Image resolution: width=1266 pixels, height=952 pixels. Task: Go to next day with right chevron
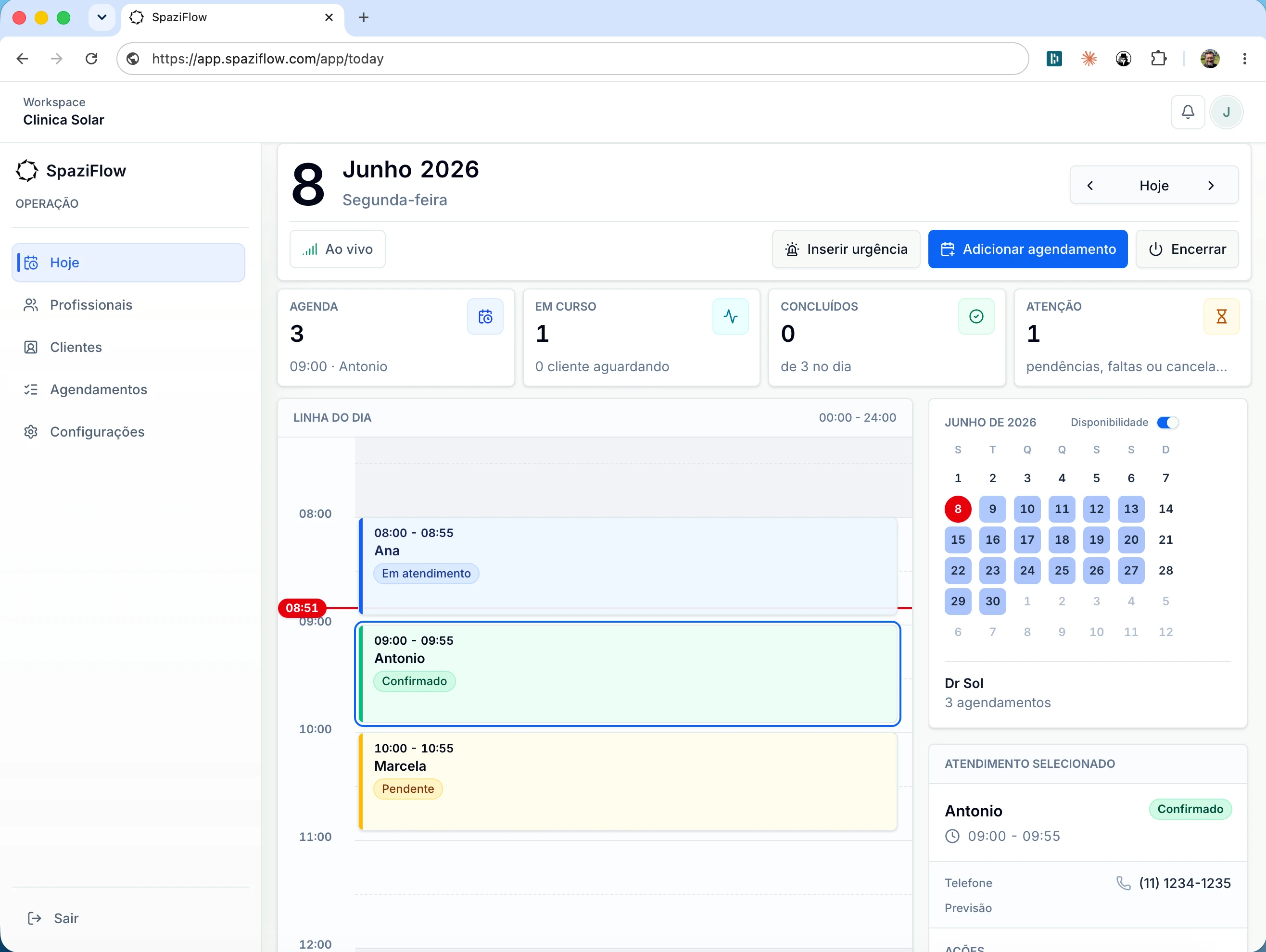[x=1211, y=186]
